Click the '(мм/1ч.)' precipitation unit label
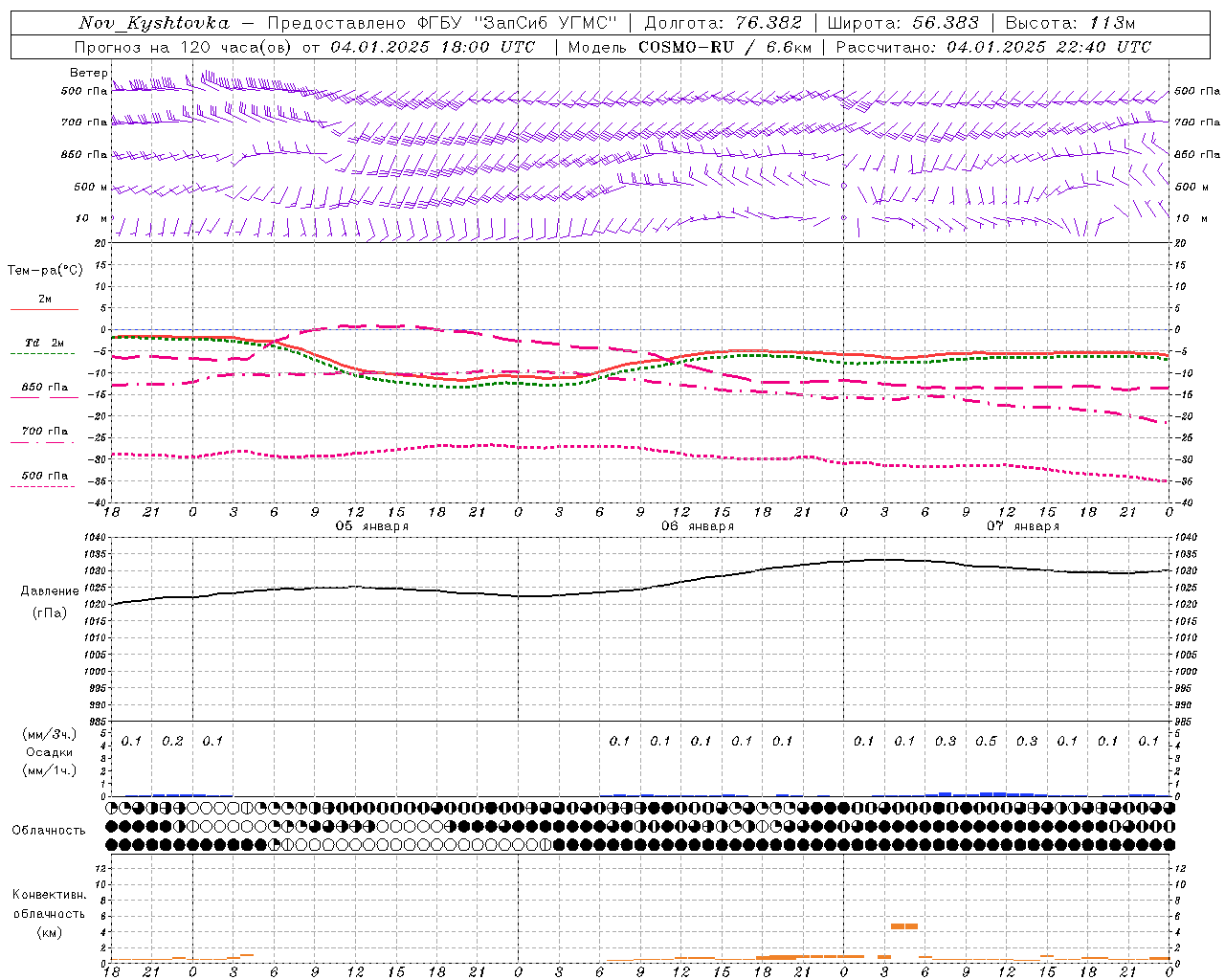Image resolution: width=1225 pixels, height=980 pixels. pyautogui.click(x=50, y=770)
